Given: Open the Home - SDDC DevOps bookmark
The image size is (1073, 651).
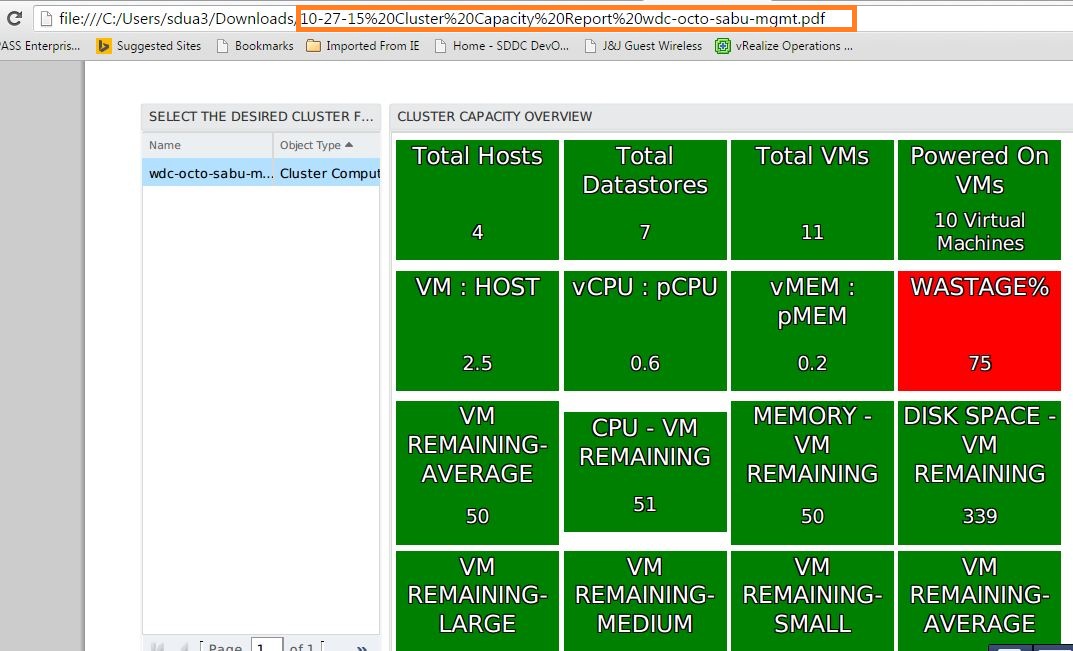Looking at the screenshot, I should coord(501,46).
